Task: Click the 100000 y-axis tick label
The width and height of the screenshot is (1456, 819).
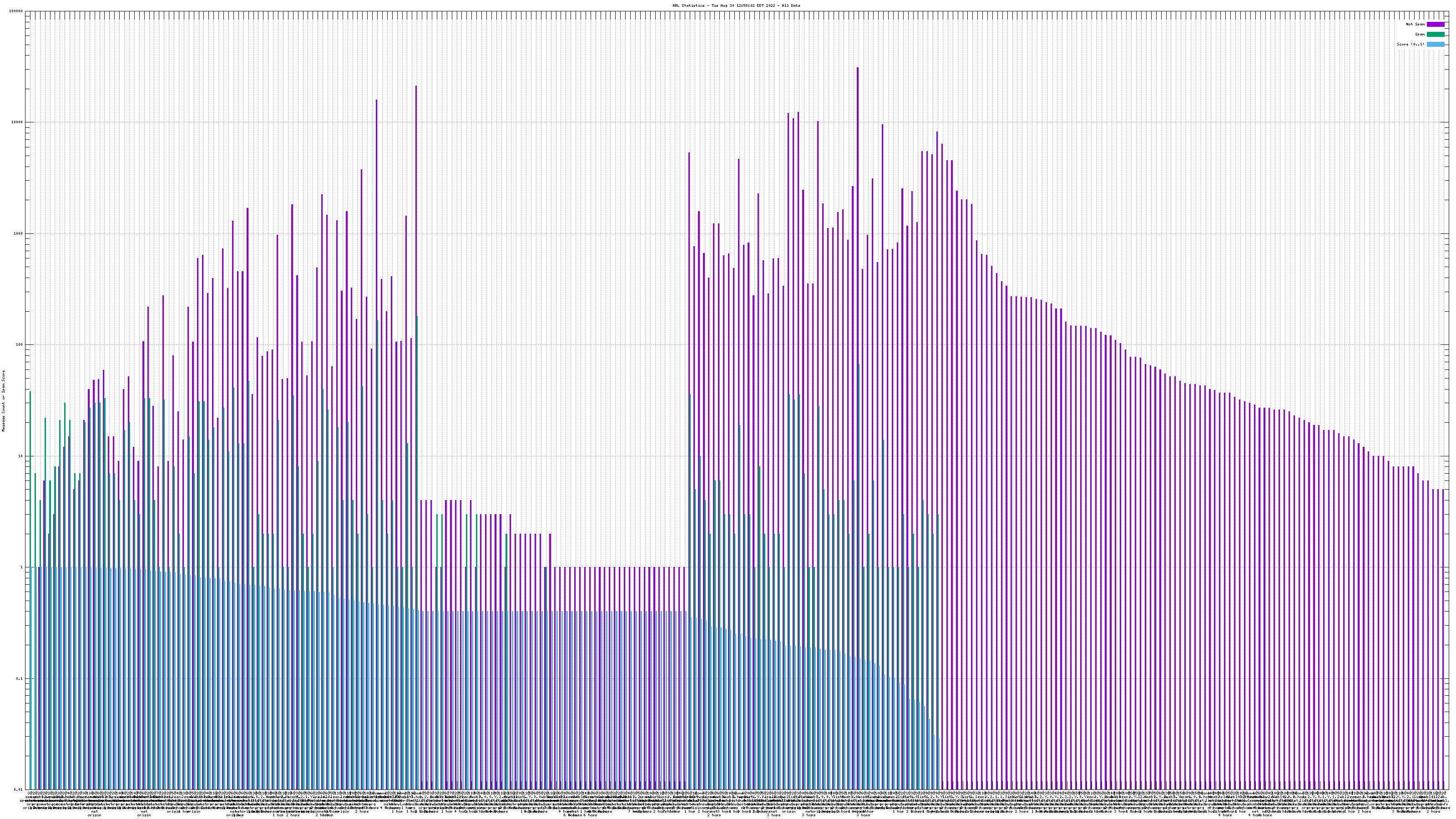Action: (x=17, y=11)
